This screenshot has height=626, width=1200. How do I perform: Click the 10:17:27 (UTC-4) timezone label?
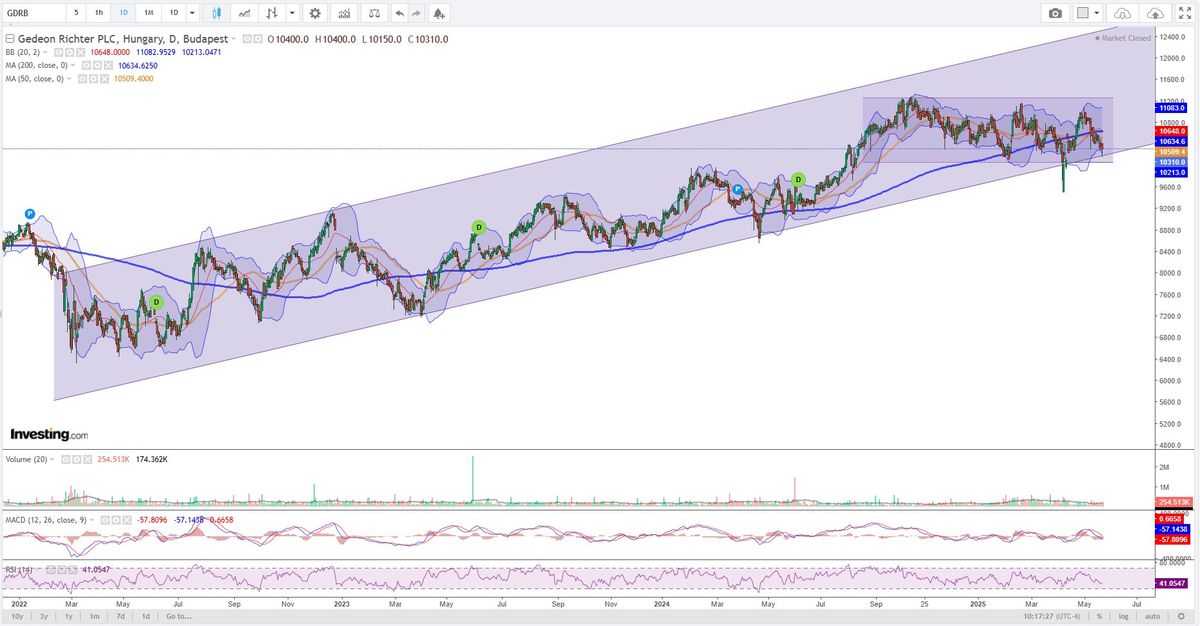click(x=1054, y=616)
